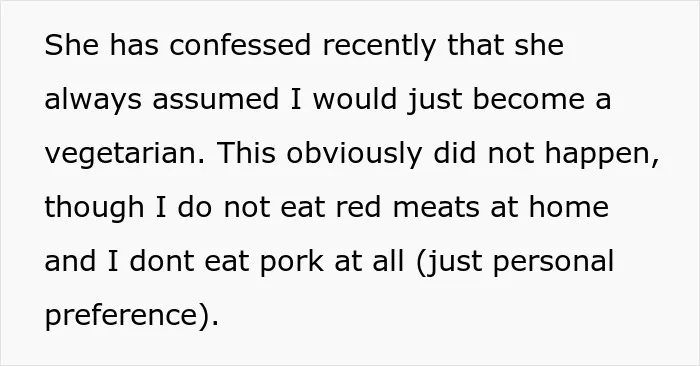Click the word "assumed"

[216, 99]
